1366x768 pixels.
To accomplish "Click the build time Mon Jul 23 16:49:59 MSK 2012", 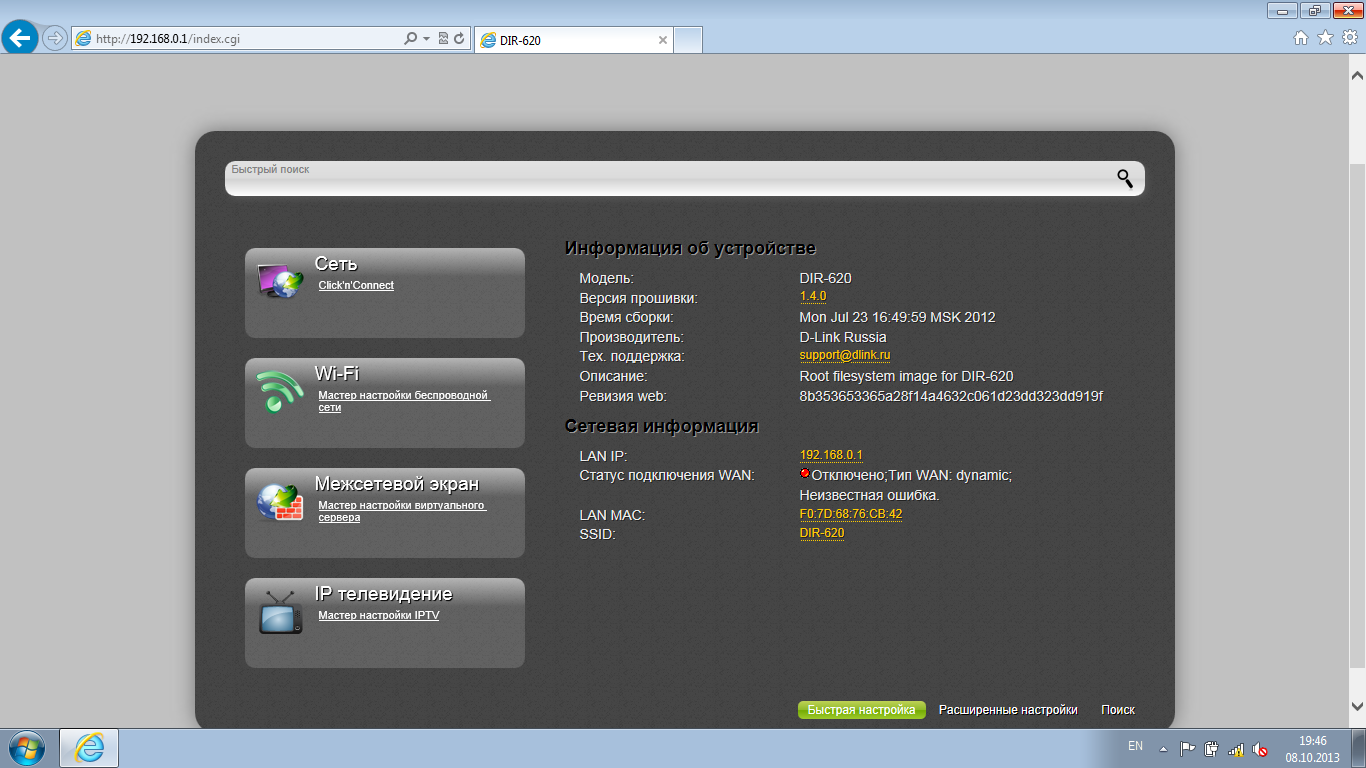I will [898, 317].
